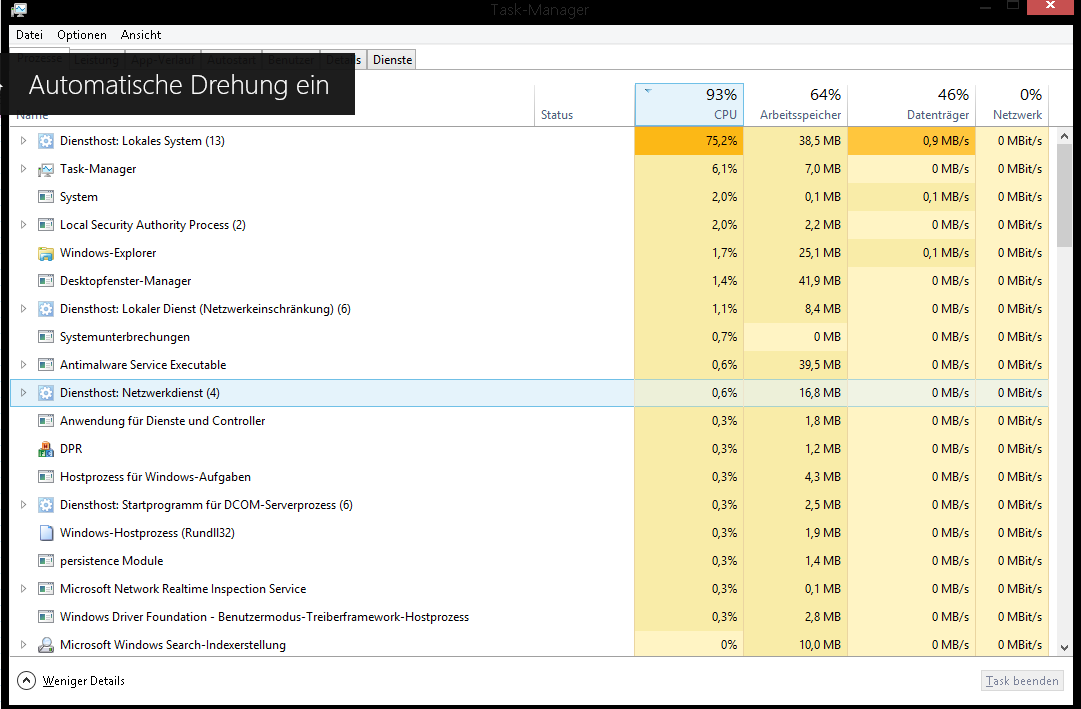Sort by the Netzwerk column header
The width and height of the screenshot is (1081, 709).
[1012, 105]
